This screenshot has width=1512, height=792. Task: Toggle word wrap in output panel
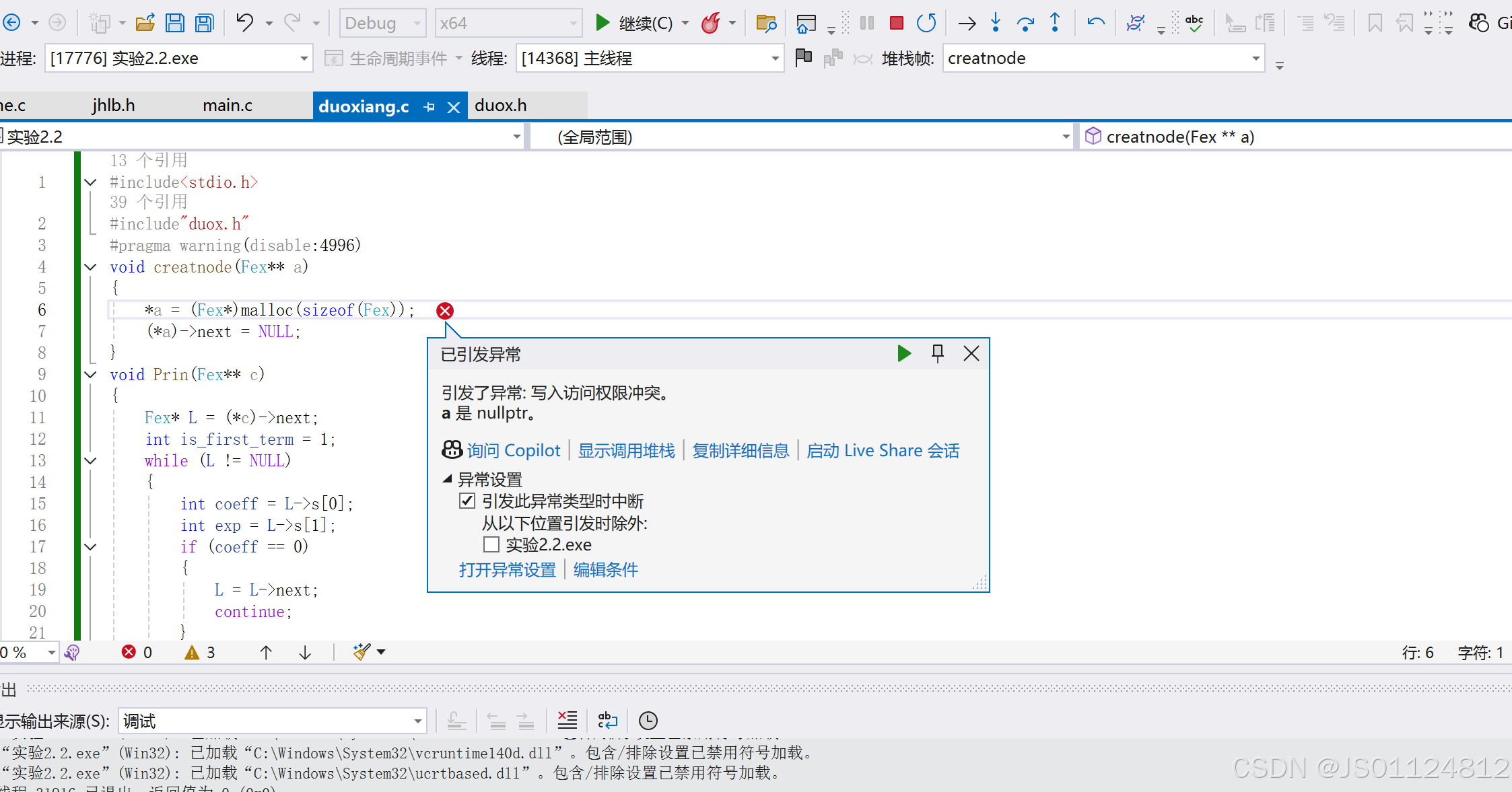tap(608, 721)
